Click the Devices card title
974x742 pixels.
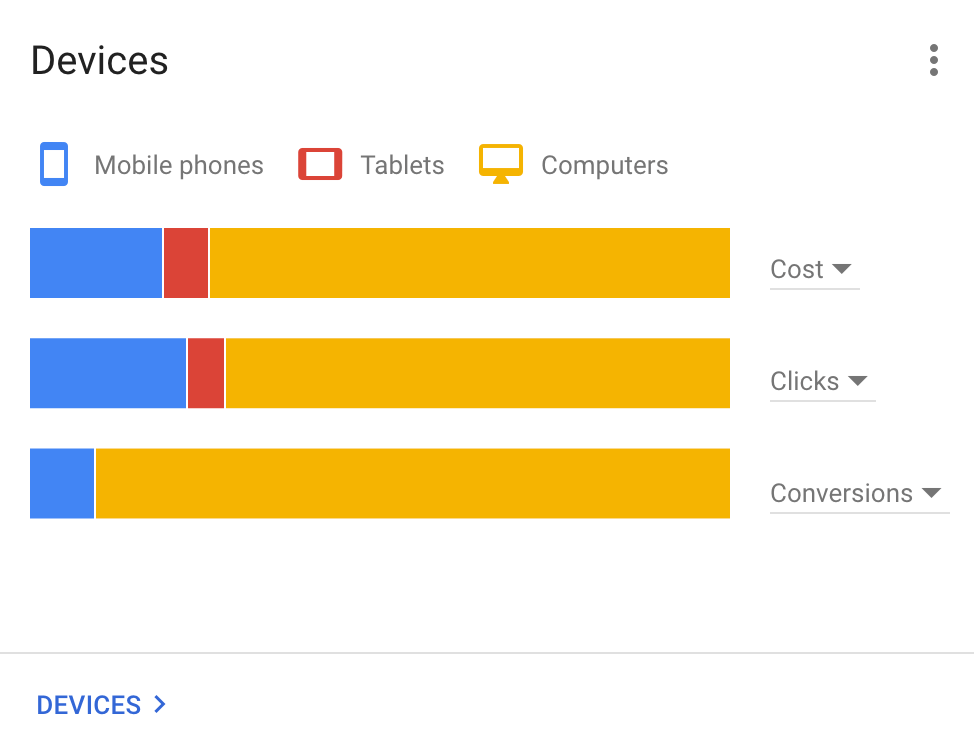coord(99,60)
